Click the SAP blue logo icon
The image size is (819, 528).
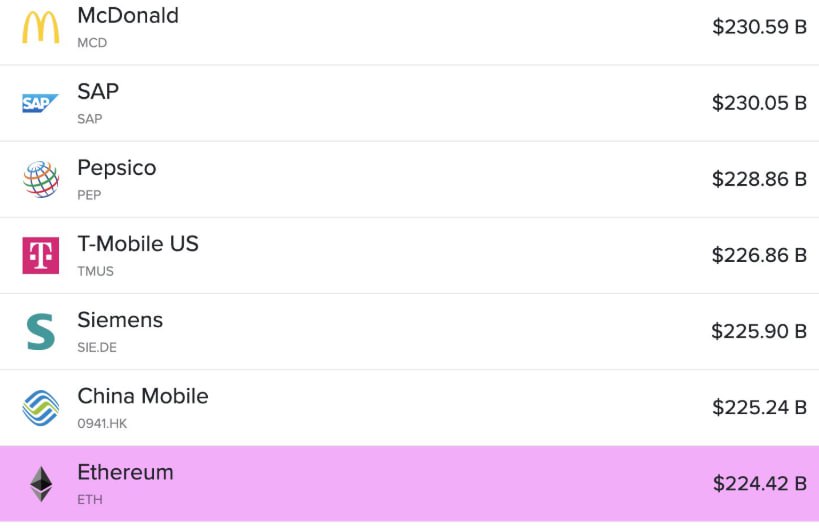tap(41, 103)
